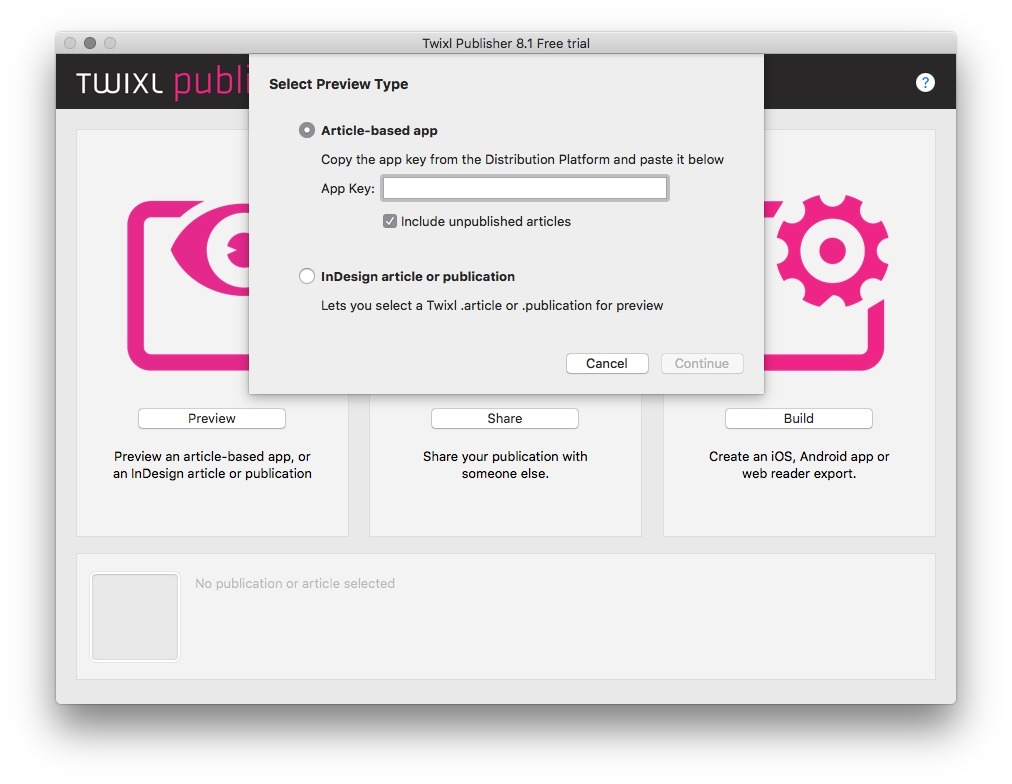Click the Build button
Image resolution: width=1012 pixels, height=784 pixels.
[x=798, y=419]
